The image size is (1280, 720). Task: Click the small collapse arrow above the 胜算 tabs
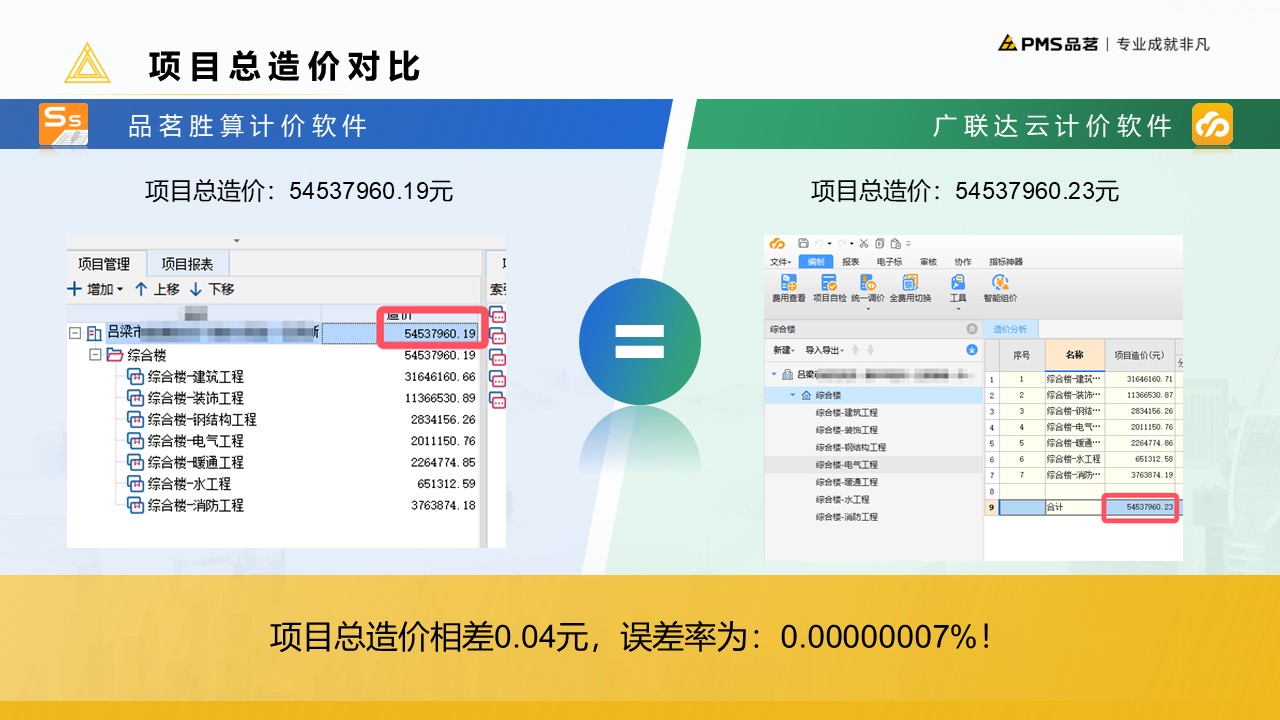237,241
